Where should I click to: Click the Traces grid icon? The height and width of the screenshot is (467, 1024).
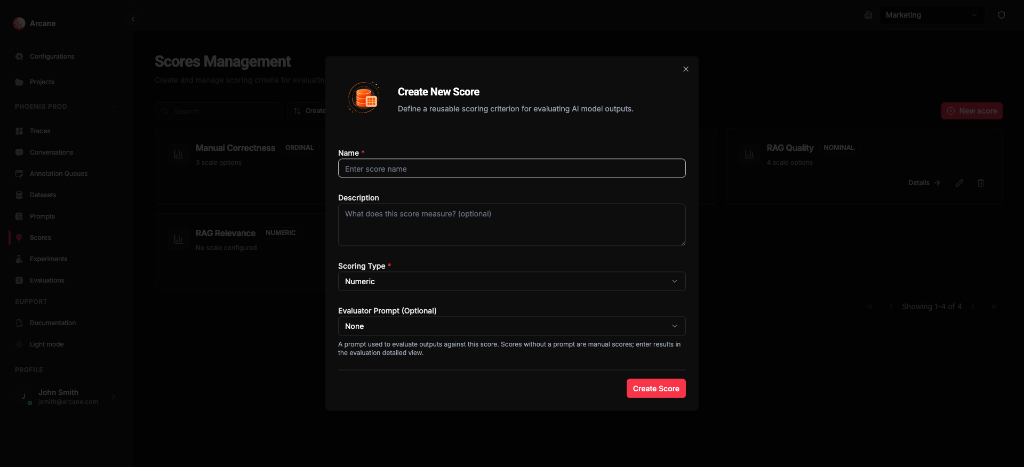pos(19,131)
